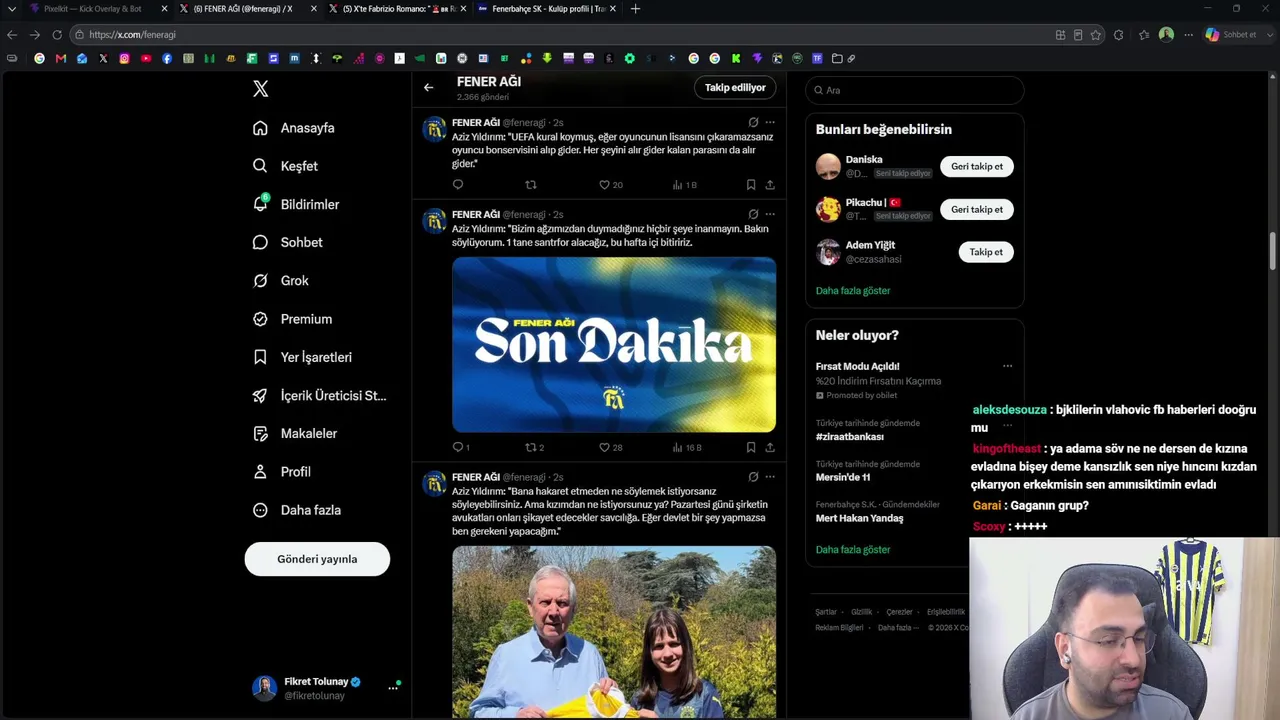The width and height of the screenshot is (1280, 720).
Task: Repost the Son Dakika image tweet
Action: [535, 447]
